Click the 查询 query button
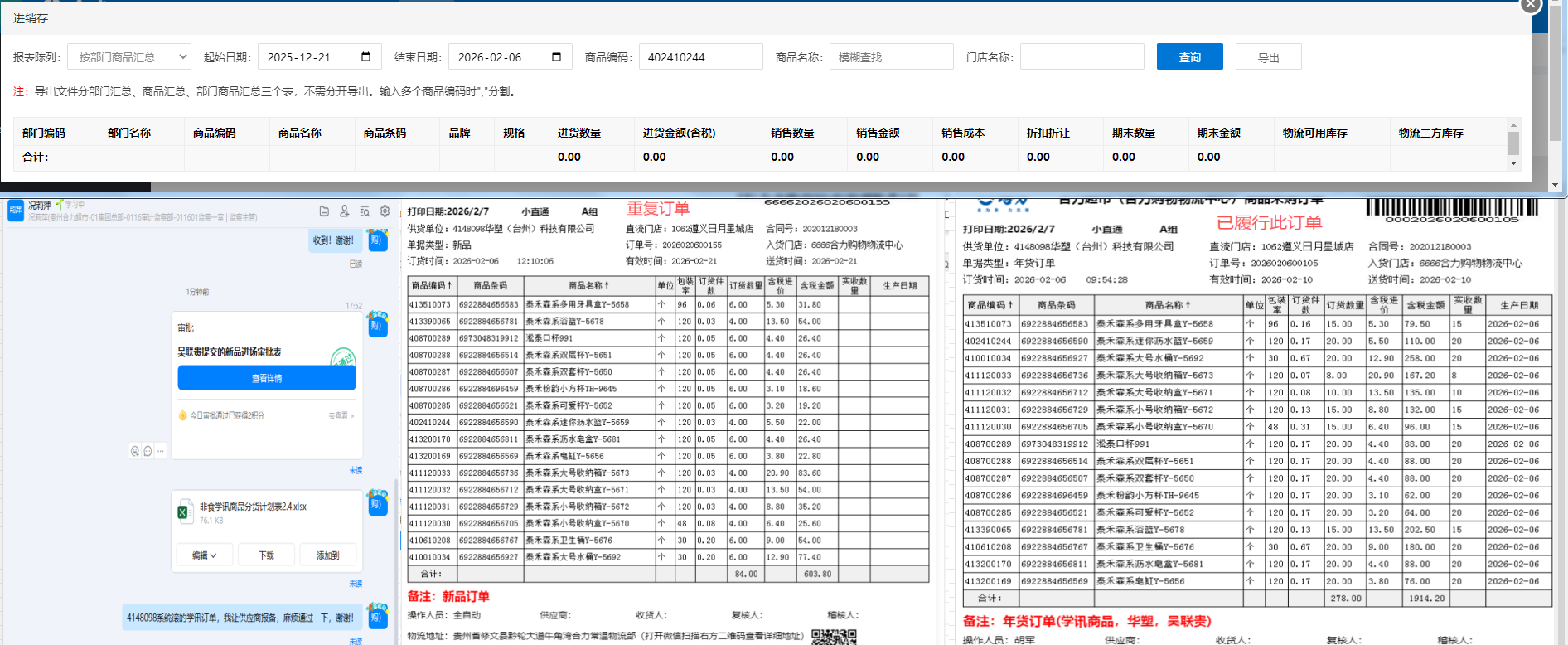Image resolution: width=1568 pixels, height=645 pixels. 1189,57
